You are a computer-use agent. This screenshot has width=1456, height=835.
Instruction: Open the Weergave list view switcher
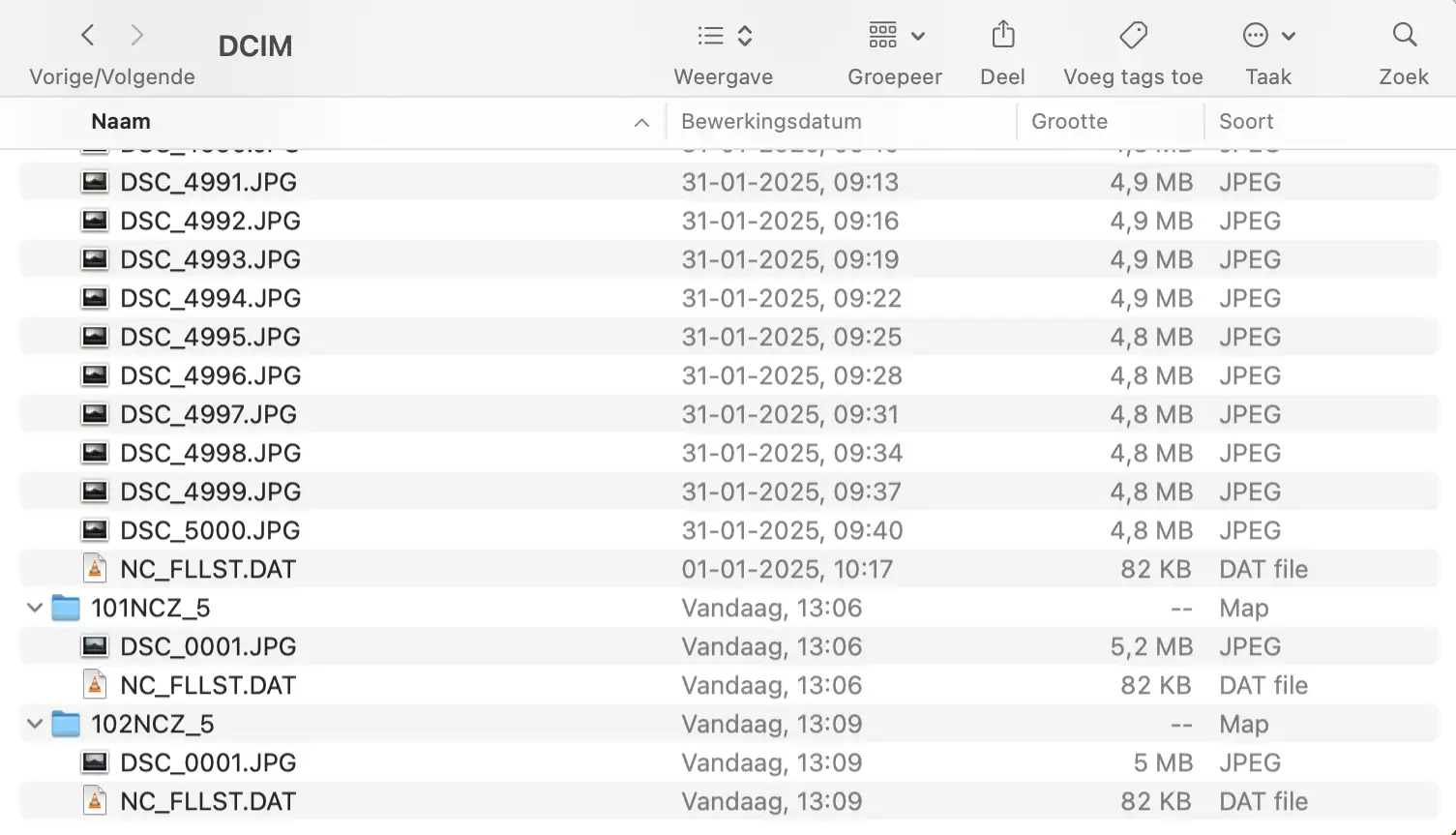724,36
